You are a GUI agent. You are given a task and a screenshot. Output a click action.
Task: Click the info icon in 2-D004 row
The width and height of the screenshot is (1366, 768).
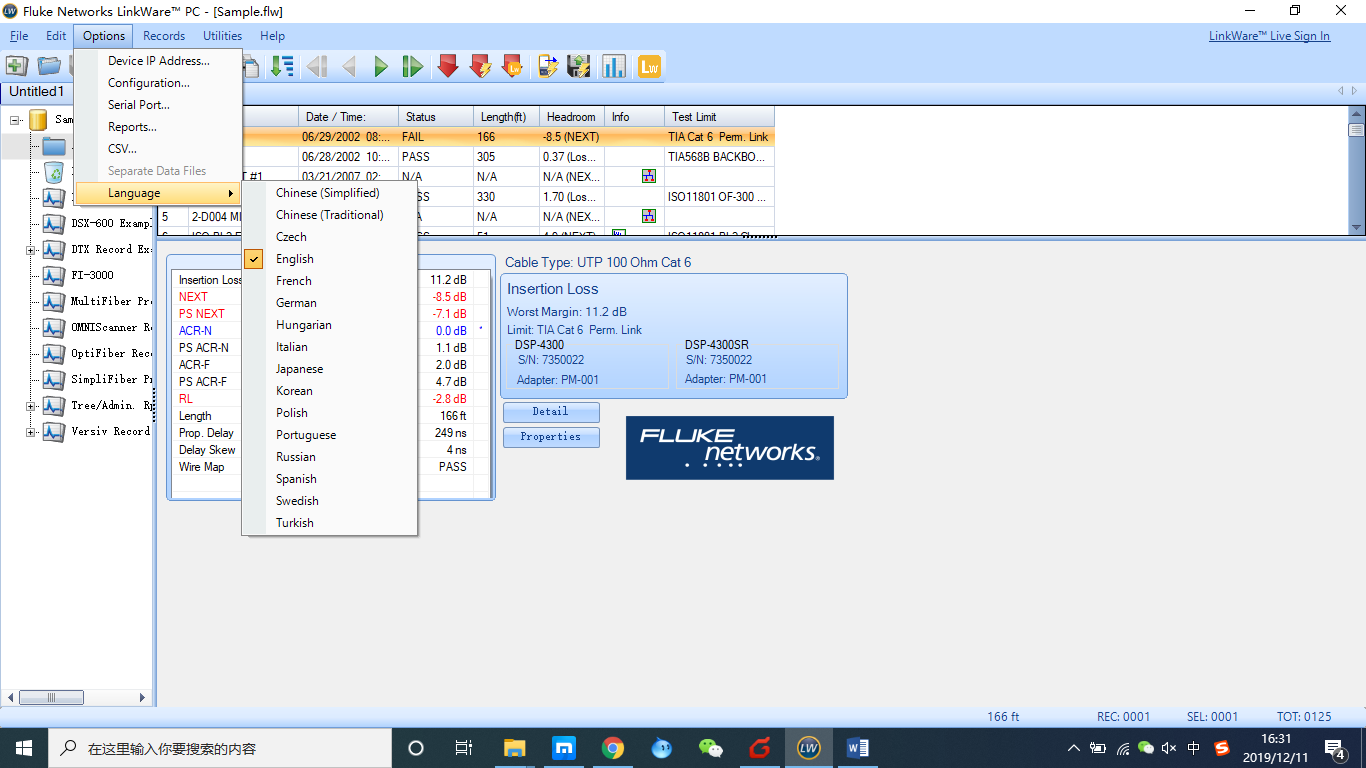point(649,216)
